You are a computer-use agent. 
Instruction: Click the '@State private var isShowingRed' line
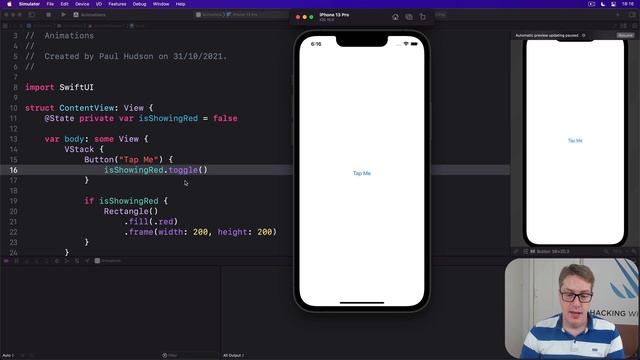(x=141, y=118)
